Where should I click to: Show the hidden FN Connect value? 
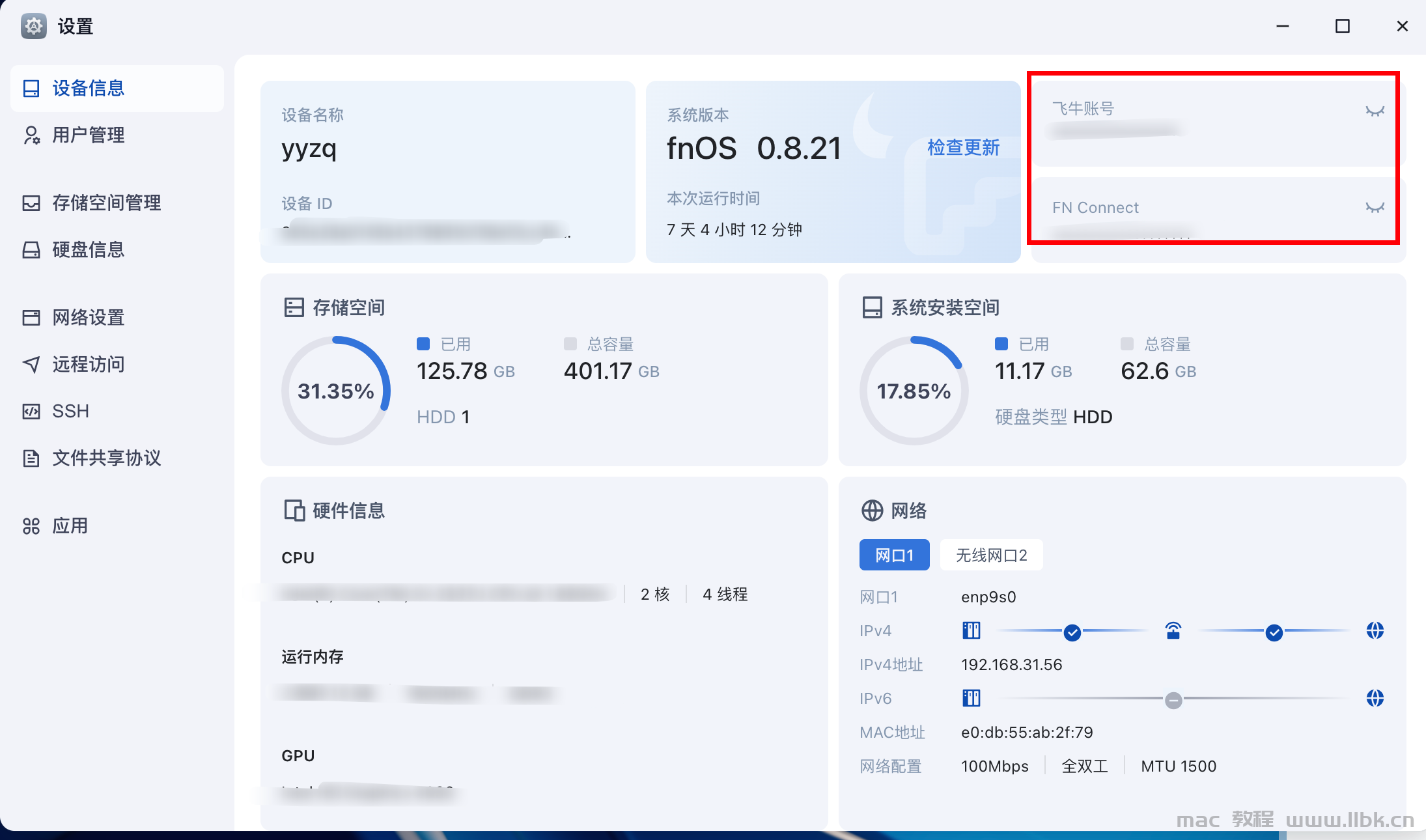point(1375,207)
